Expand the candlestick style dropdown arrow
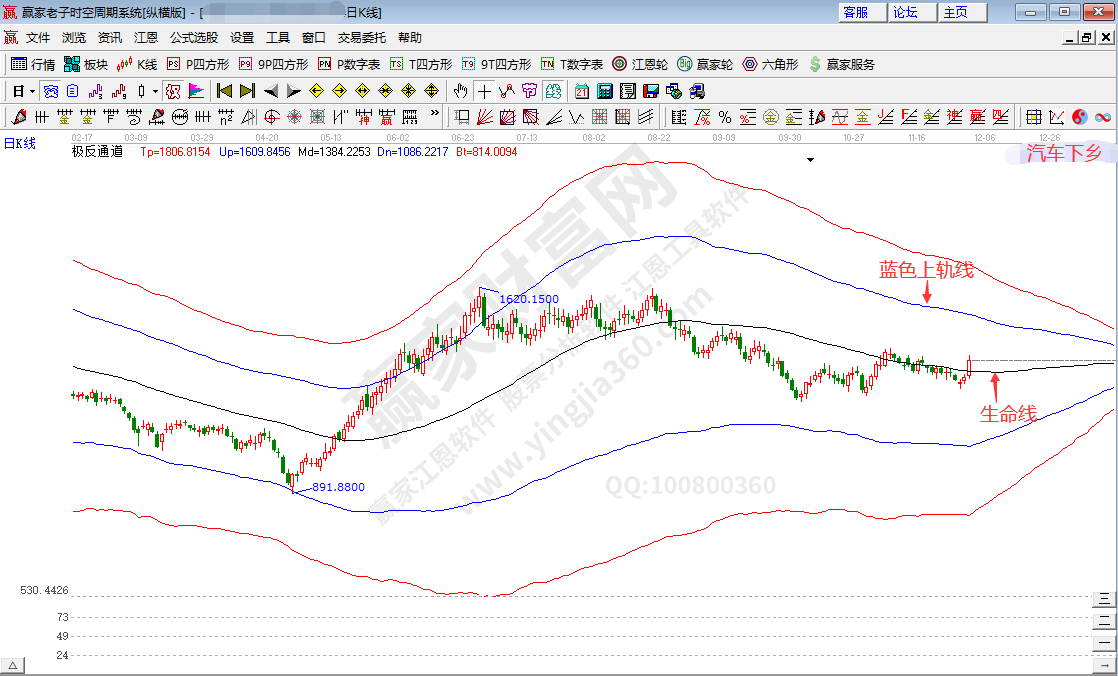1118x676 pixels. [x=155, y=91]
